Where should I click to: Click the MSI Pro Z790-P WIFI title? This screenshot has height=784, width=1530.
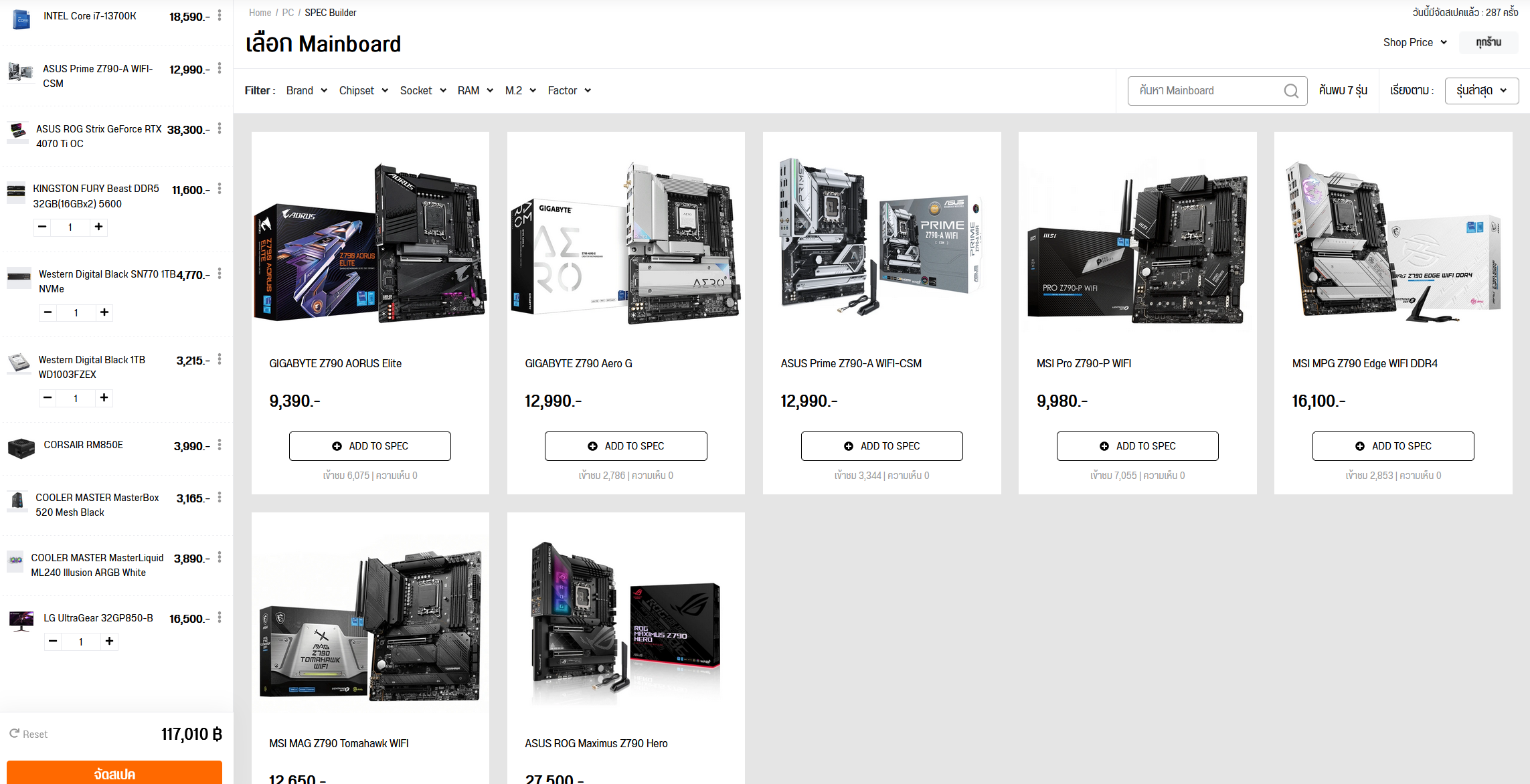tap(1084, 363)
